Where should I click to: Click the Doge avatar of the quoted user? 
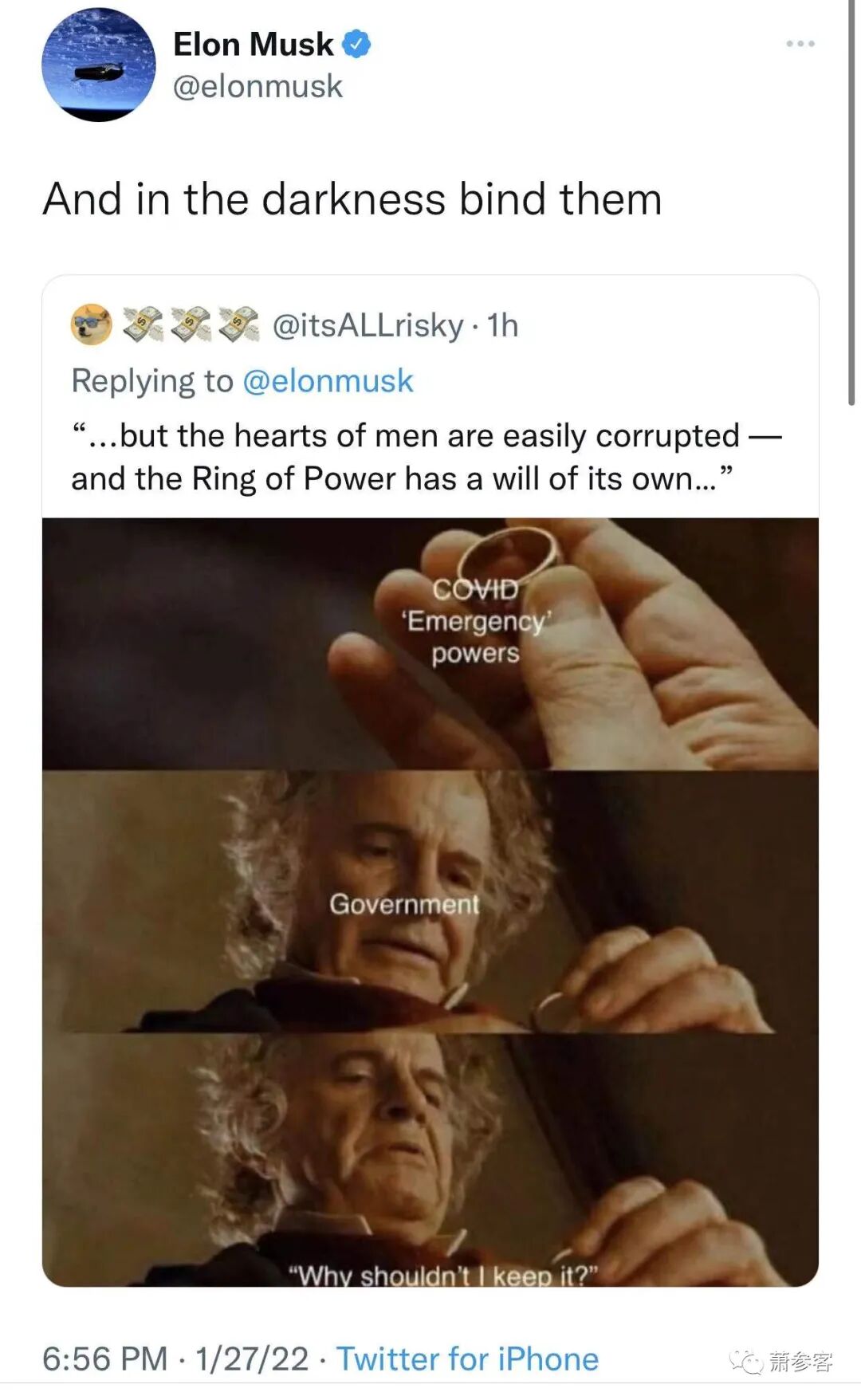click(92, 324)
